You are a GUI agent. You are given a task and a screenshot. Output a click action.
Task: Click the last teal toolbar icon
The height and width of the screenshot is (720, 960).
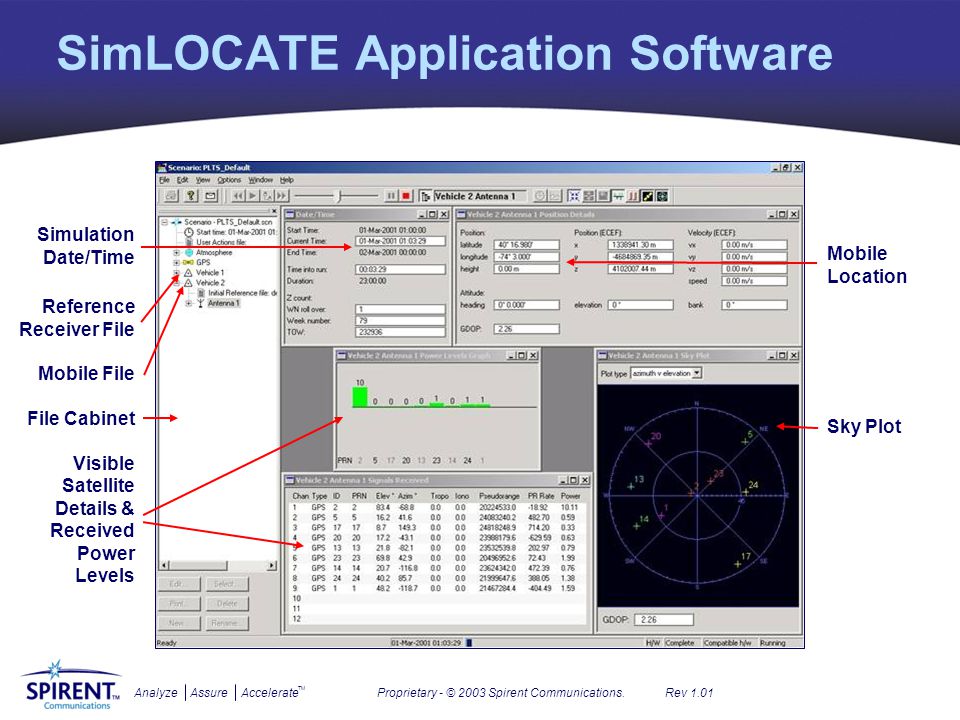coord(662,196)
